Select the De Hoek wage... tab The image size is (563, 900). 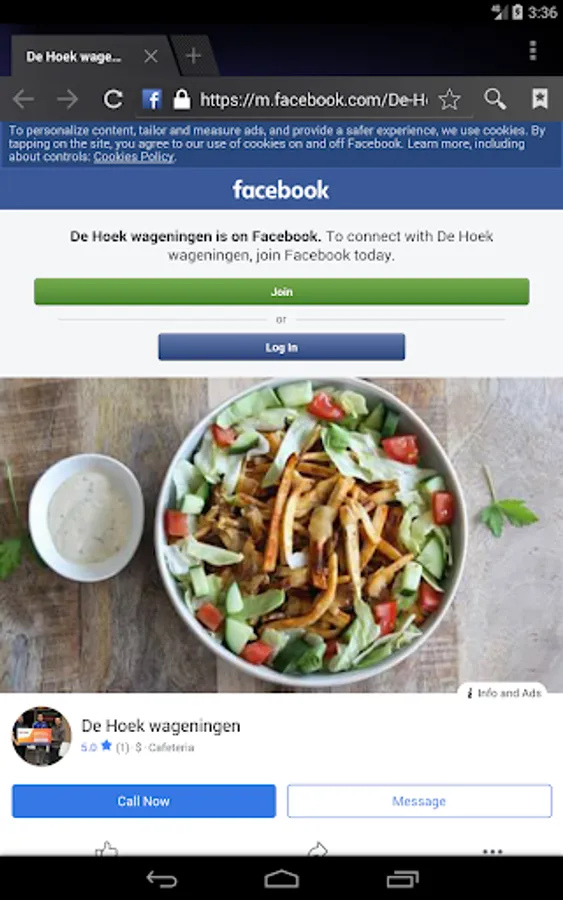point(73,57)
